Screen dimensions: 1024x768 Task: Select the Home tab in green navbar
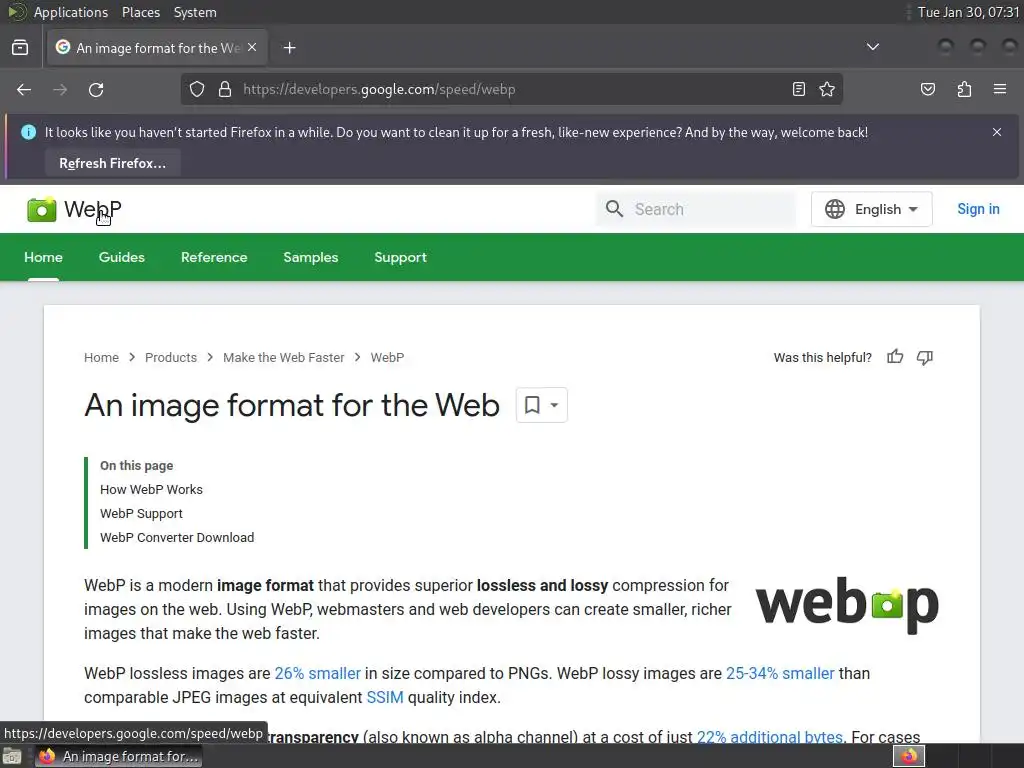coord(43,257)
